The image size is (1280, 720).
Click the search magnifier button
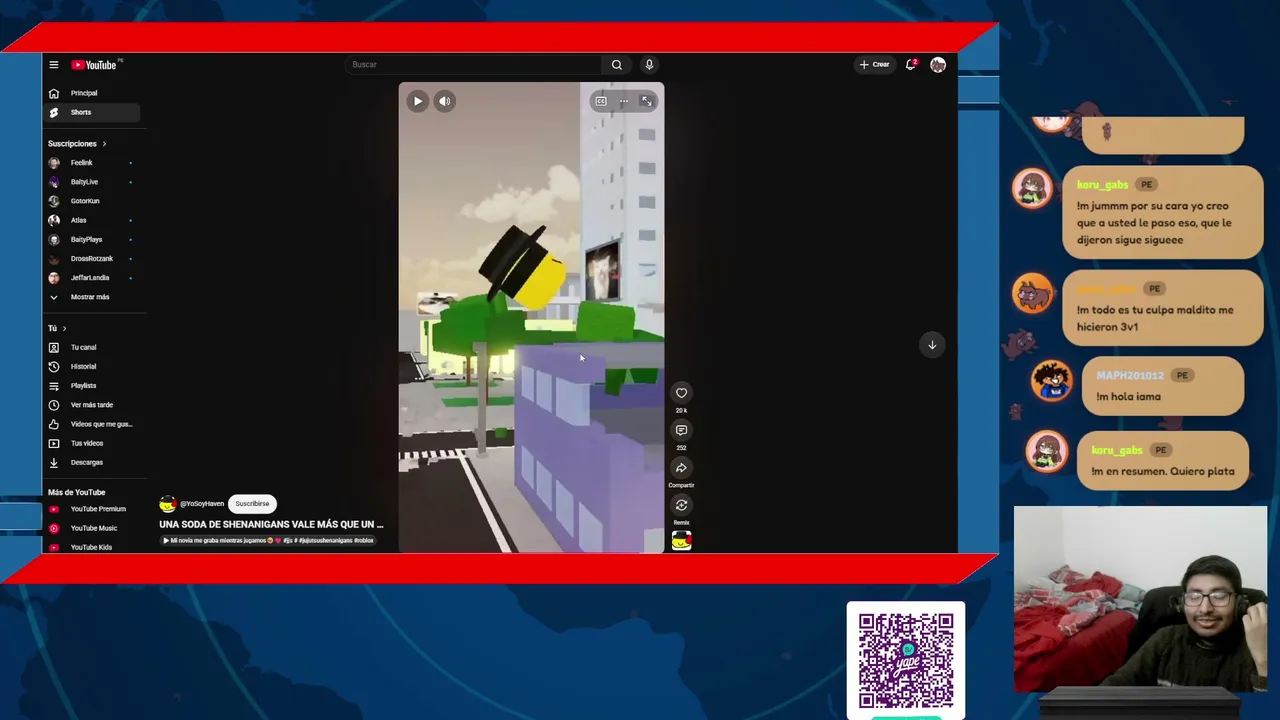617,65
